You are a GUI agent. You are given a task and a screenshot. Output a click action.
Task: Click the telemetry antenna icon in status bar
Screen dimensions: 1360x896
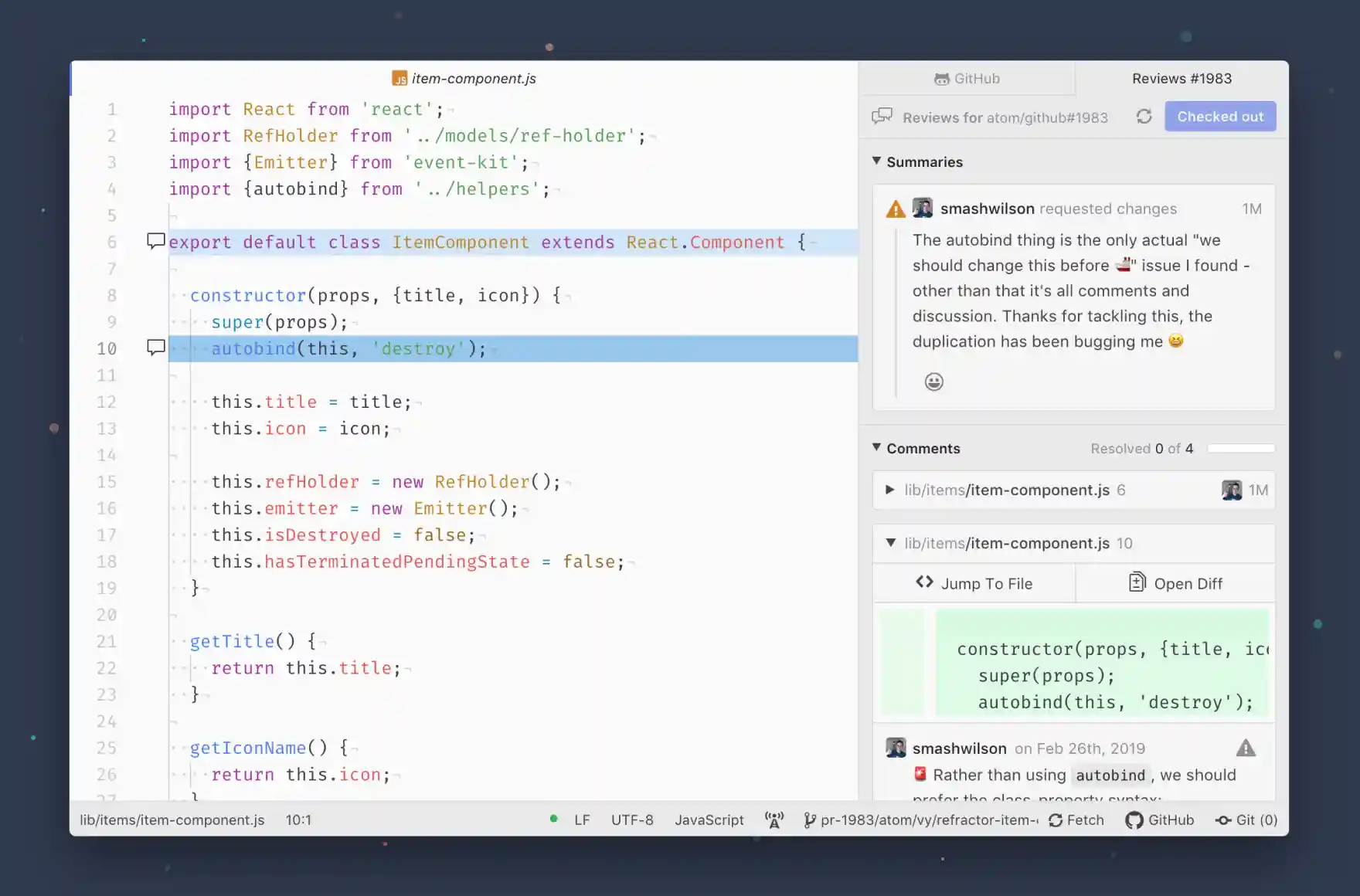[x=774, y=820]
